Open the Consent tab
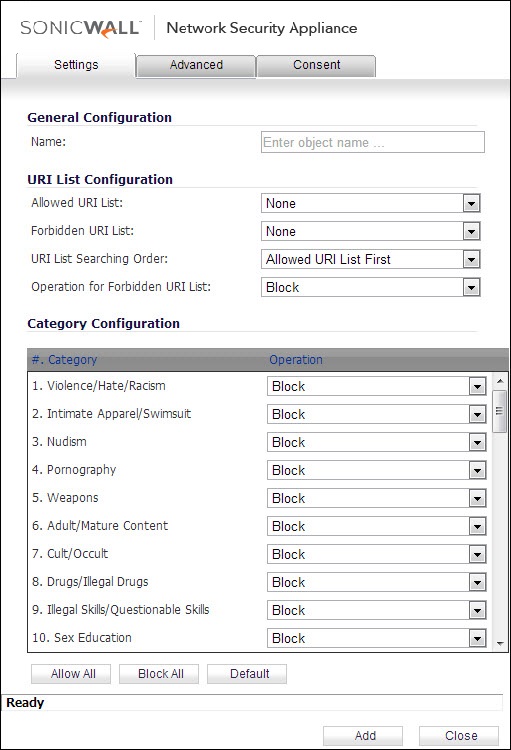511x750 pixels. pos(316,65)
